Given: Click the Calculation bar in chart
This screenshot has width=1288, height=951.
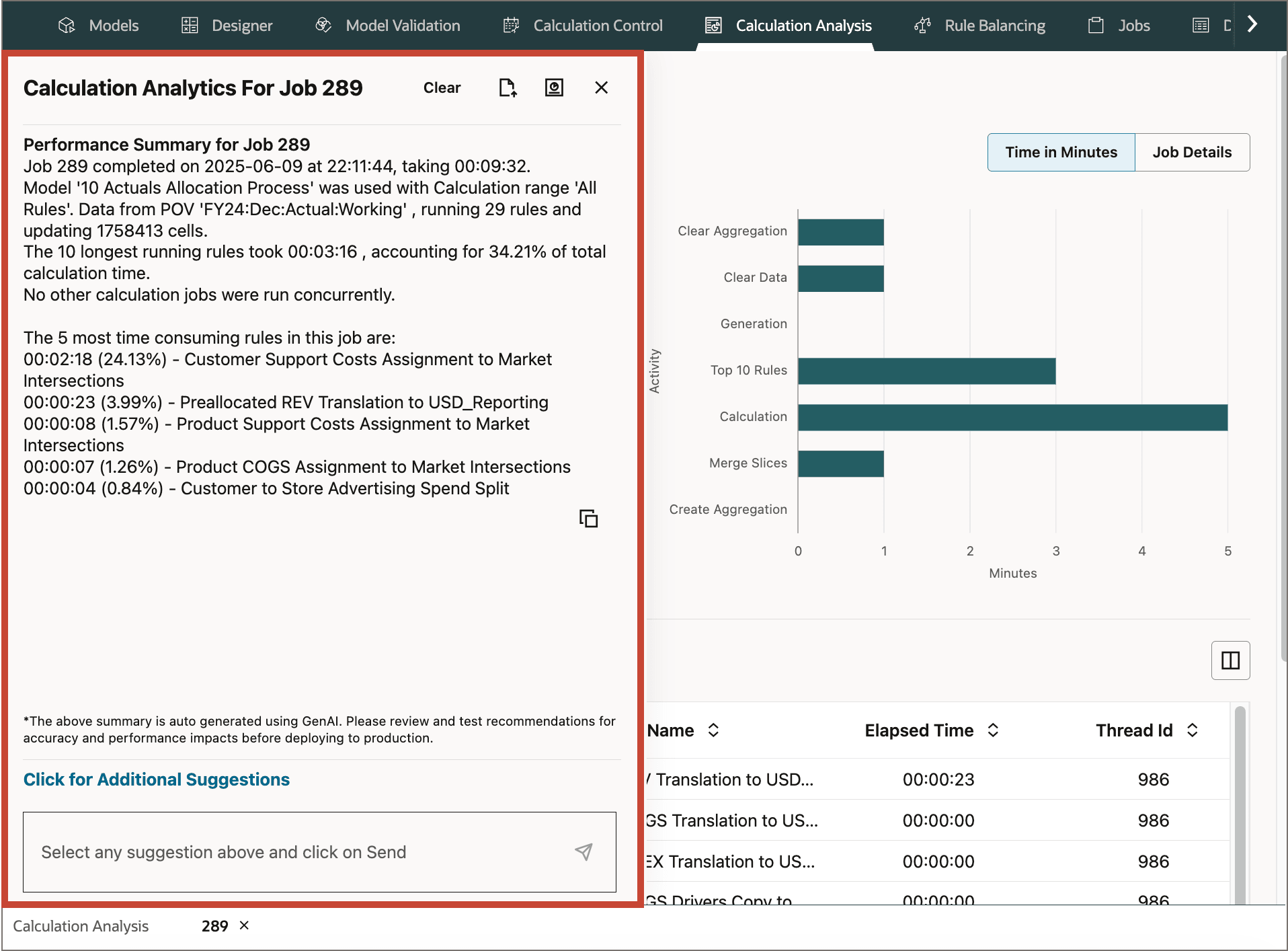Looking at the screenshot, I should tap(1012, 418).
